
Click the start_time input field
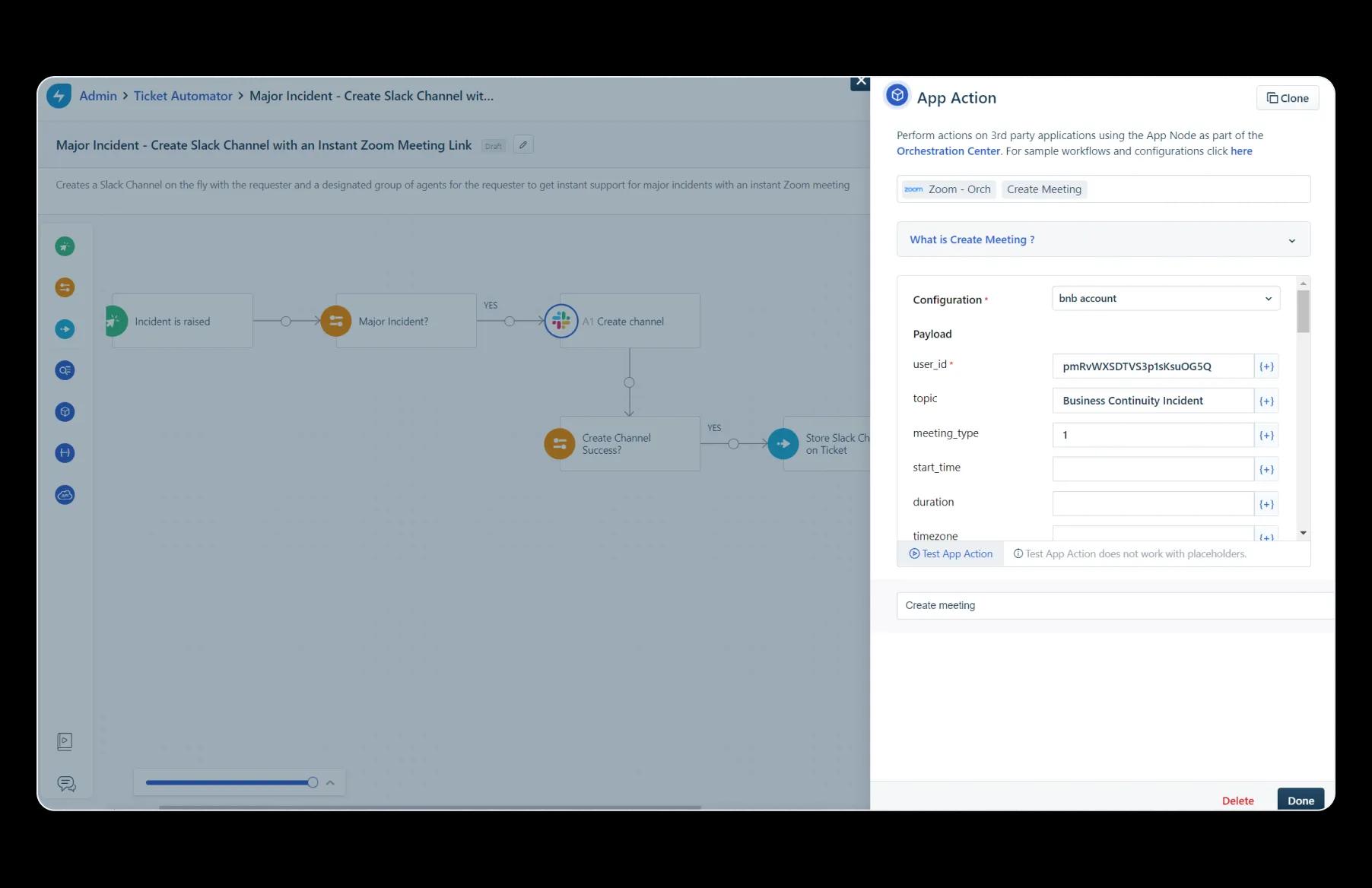[x=1153, y=469]
